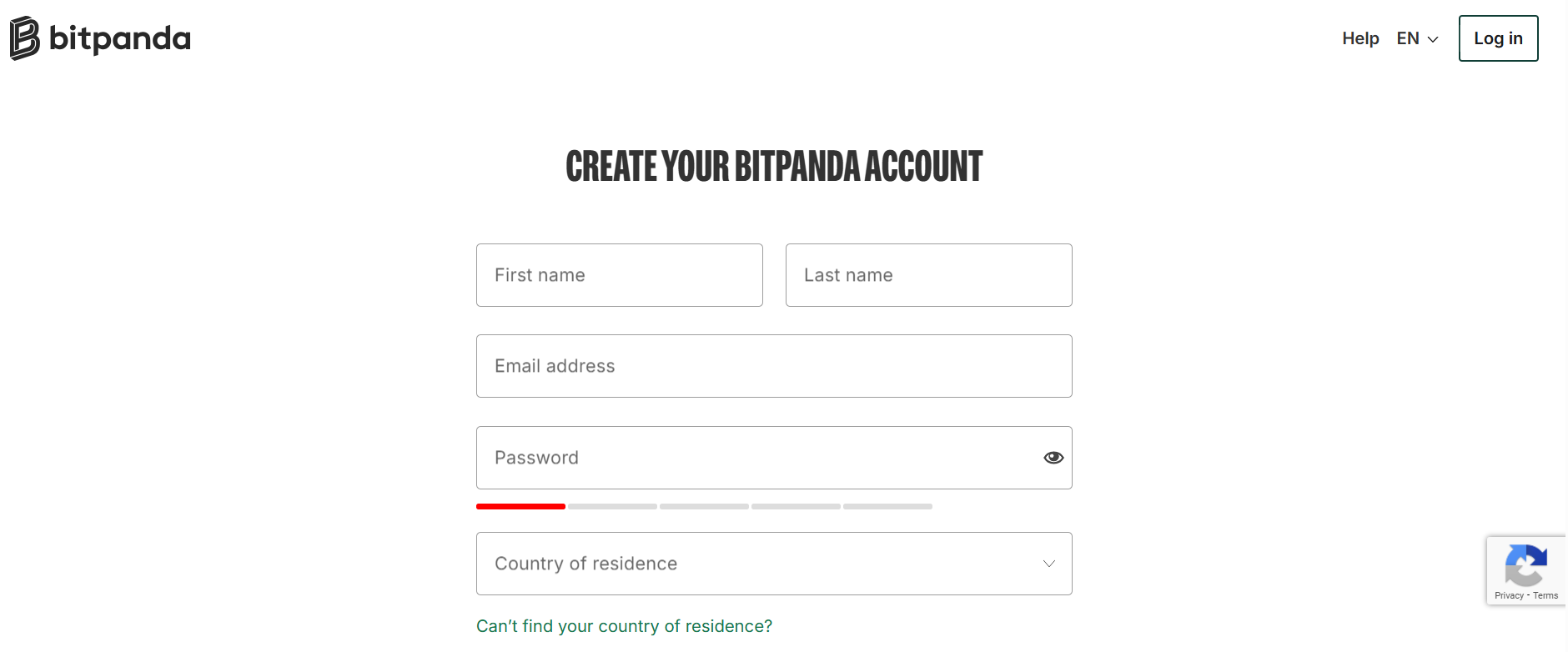
Task: Toggle password visibility in the Password field
Action: 1053,457
